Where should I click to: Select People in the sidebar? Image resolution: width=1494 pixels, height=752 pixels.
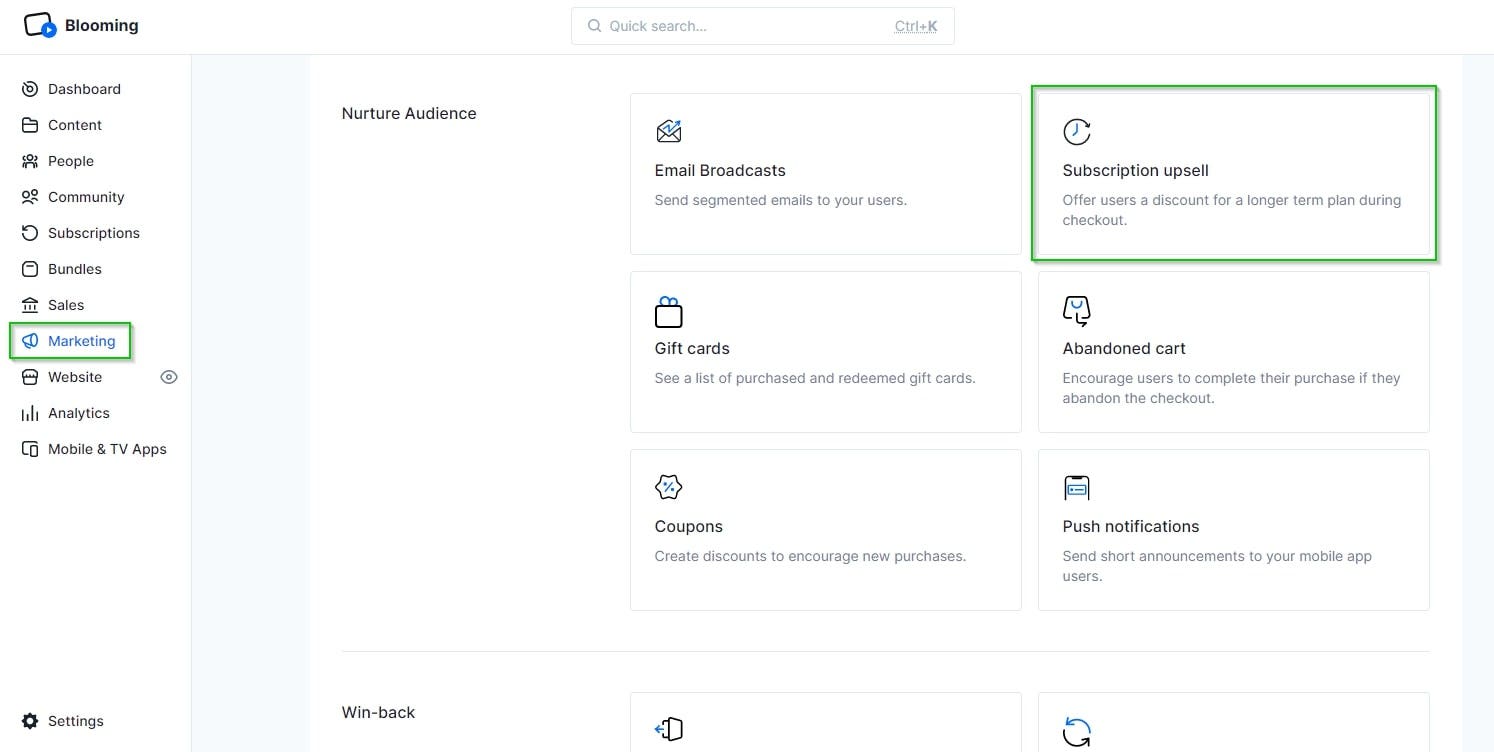[x=71, y=161]
